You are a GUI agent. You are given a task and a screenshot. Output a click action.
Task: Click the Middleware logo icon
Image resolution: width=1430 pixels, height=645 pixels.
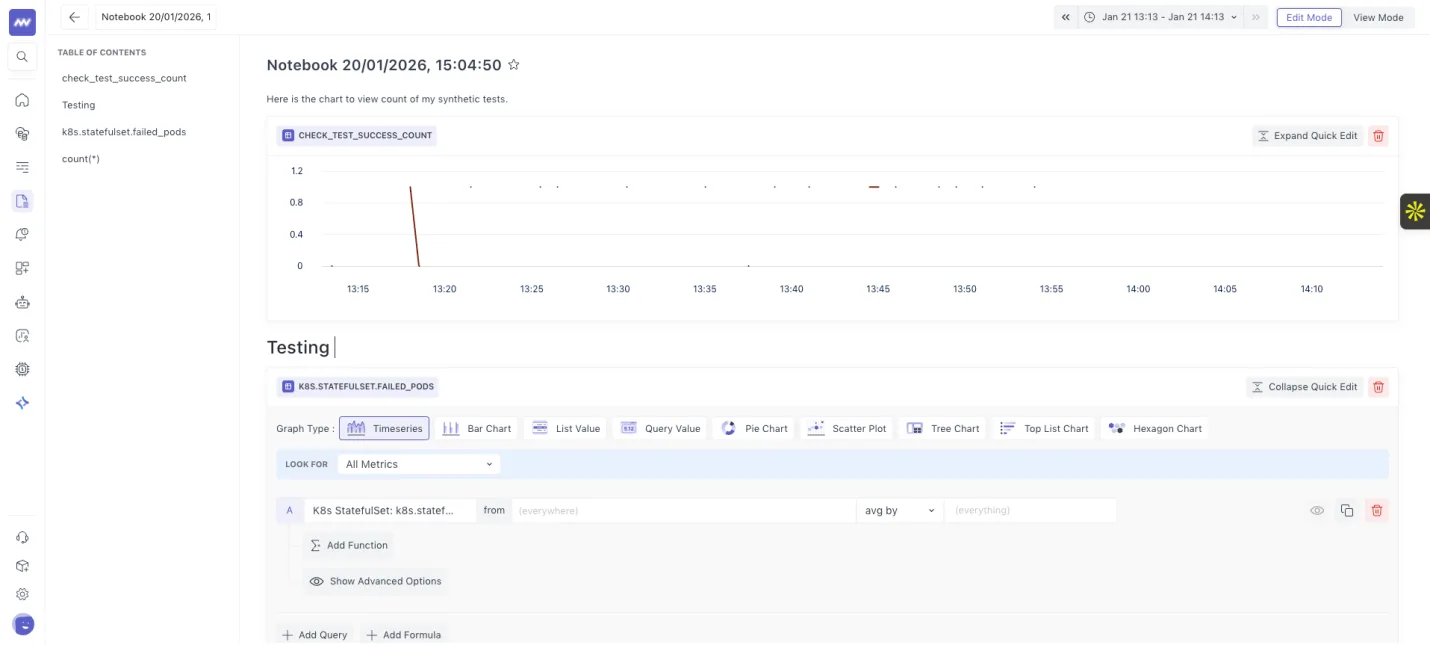point(22,20)
